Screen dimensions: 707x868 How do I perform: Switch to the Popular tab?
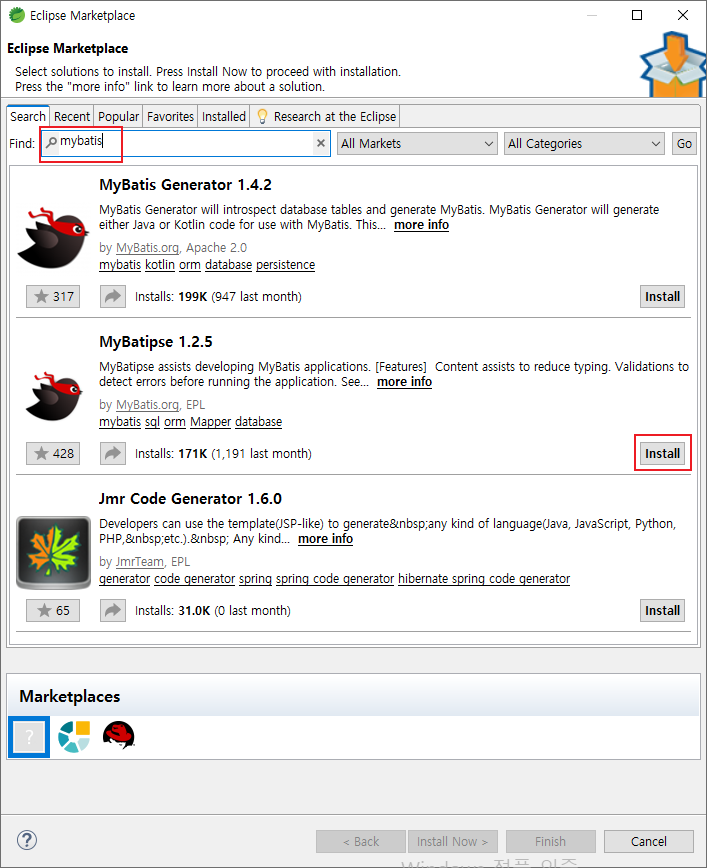(118, 116)
